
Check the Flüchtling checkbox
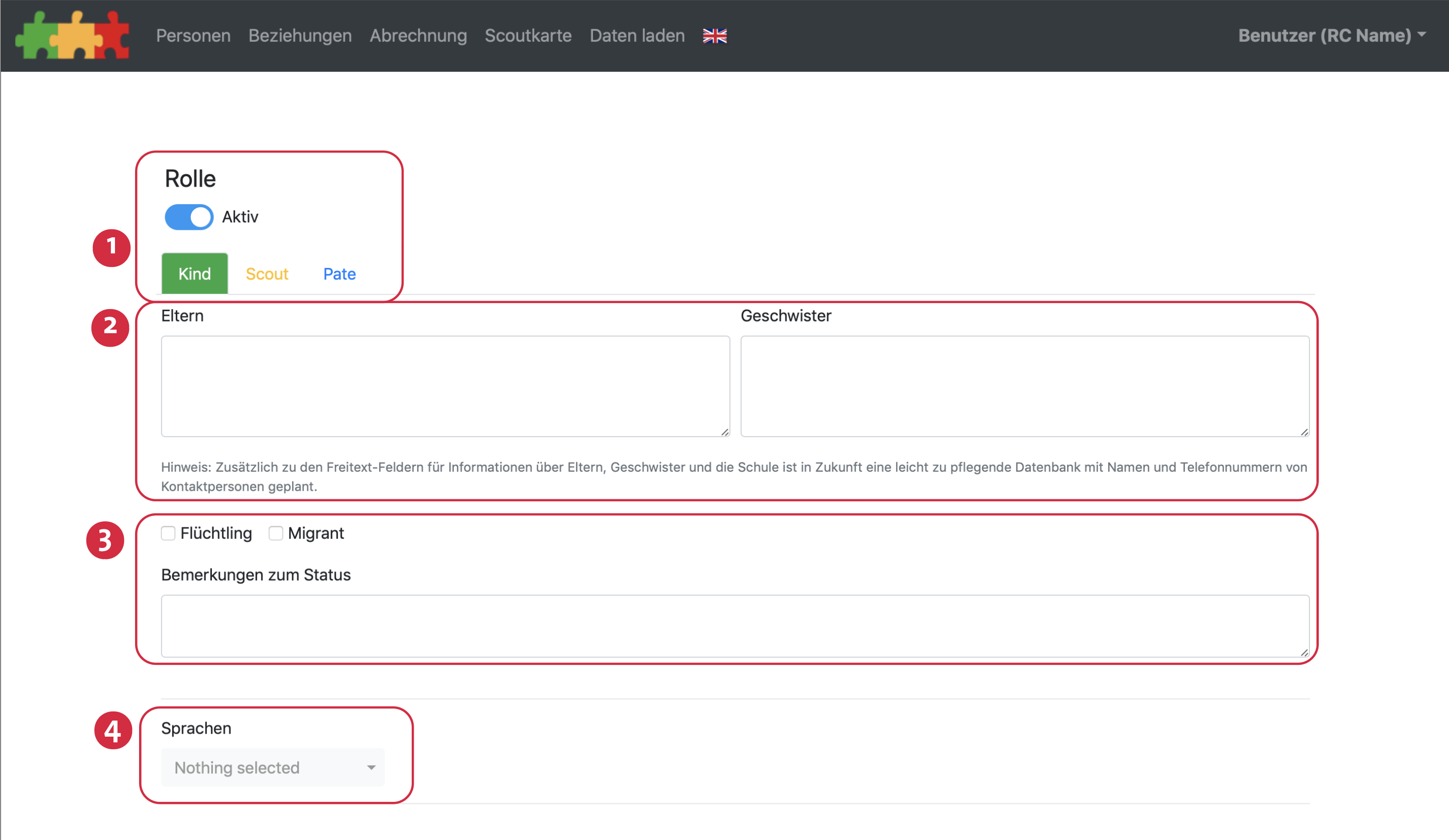click(168, 533)
